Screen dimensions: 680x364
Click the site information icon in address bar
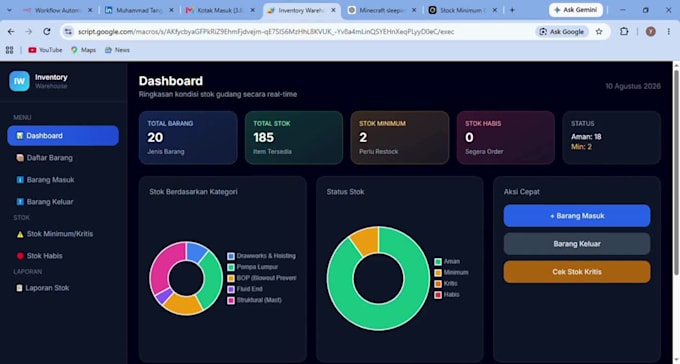pyautogui.click(x=68, y=31)
